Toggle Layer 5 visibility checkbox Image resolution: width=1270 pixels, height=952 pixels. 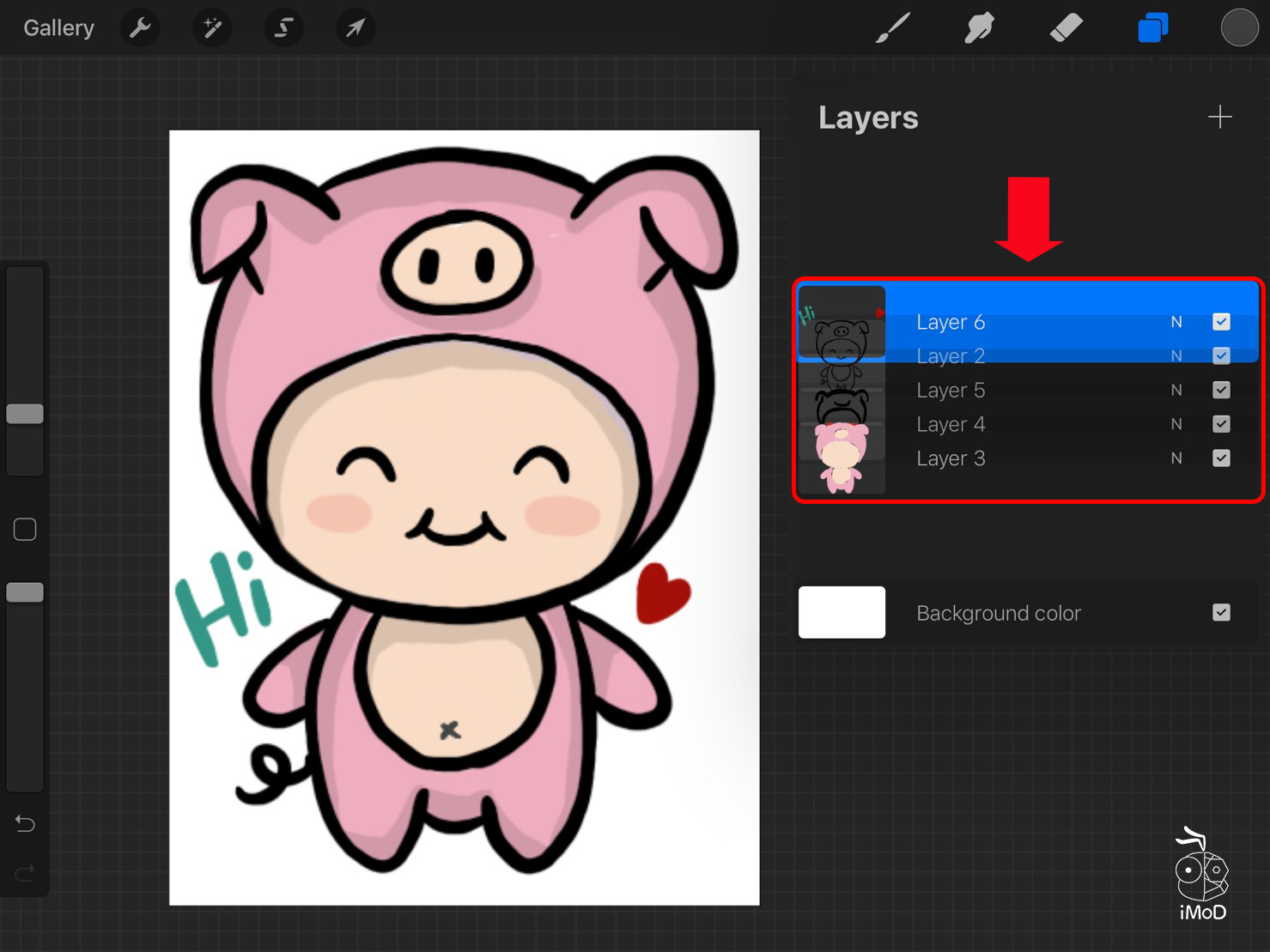click(x=1221, y=390)
